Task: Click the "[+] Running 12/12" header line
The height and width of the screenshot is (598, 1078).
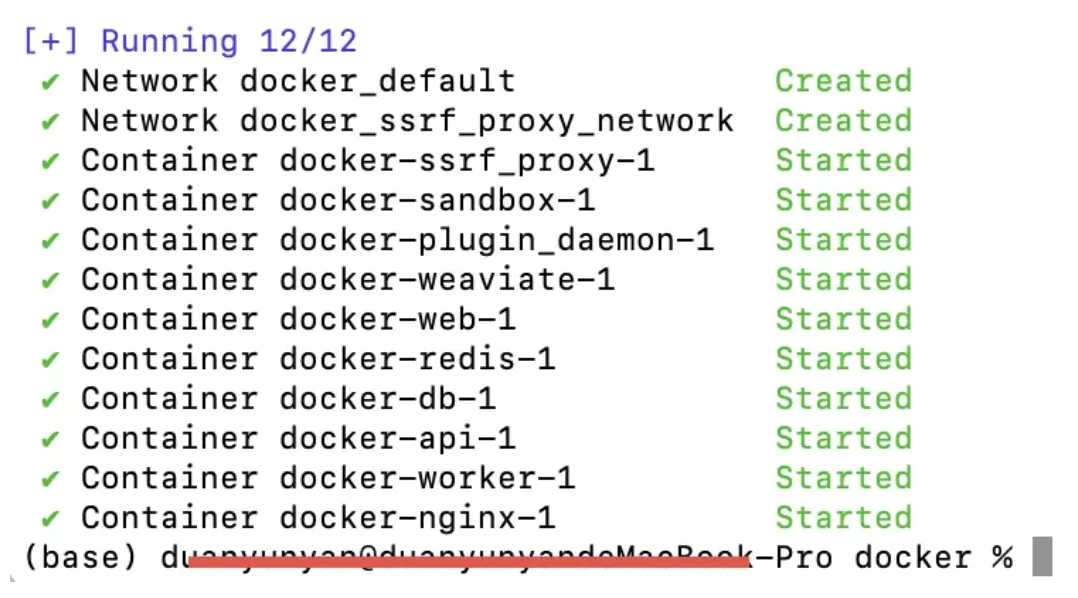Action: [x=189, y=41]
